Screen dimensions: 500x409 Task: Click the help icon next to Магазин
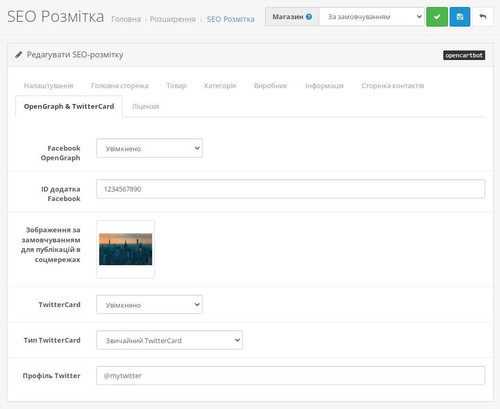(x=309, y=17)
